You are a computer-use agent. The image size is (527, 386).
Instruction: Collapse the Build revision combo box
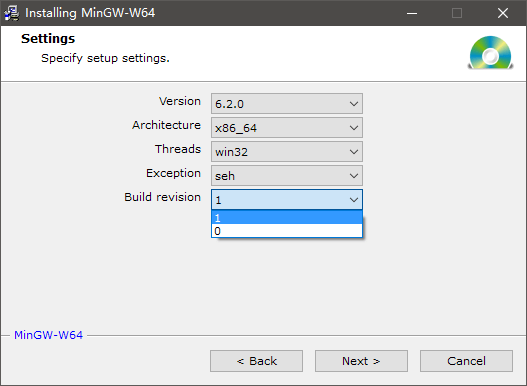click(287, 199)
